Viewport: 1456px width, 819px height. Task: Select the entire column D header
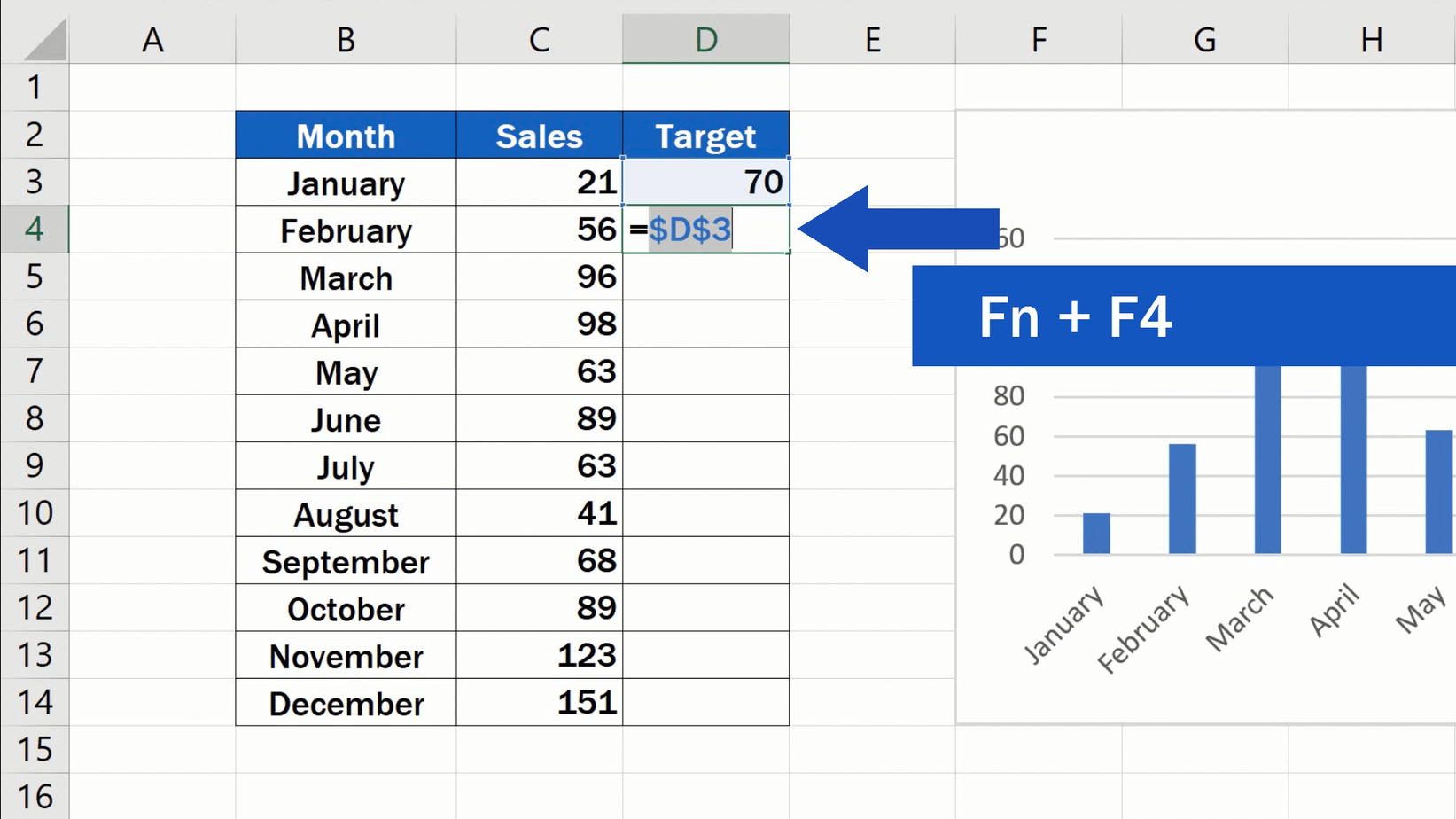(x=705, y=39)
